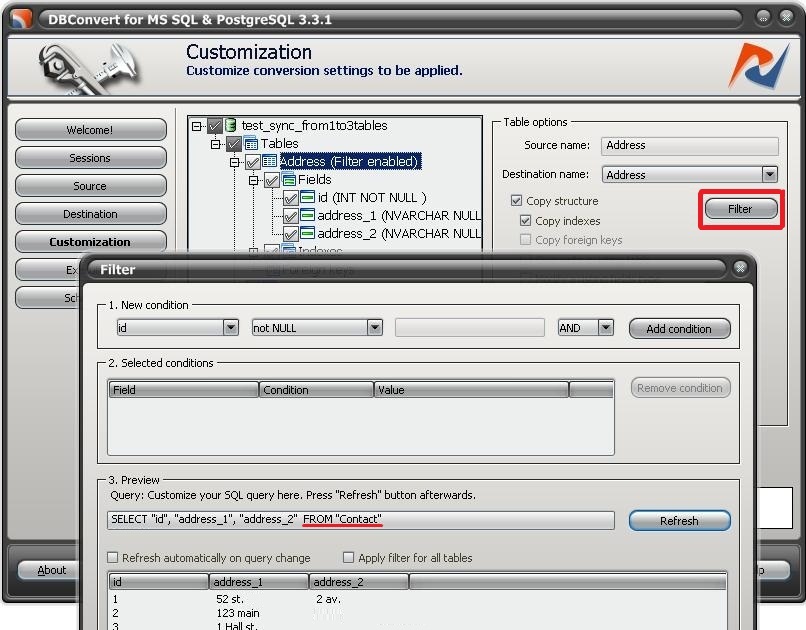Enable Refresh automatically on query change

[113, 558]
